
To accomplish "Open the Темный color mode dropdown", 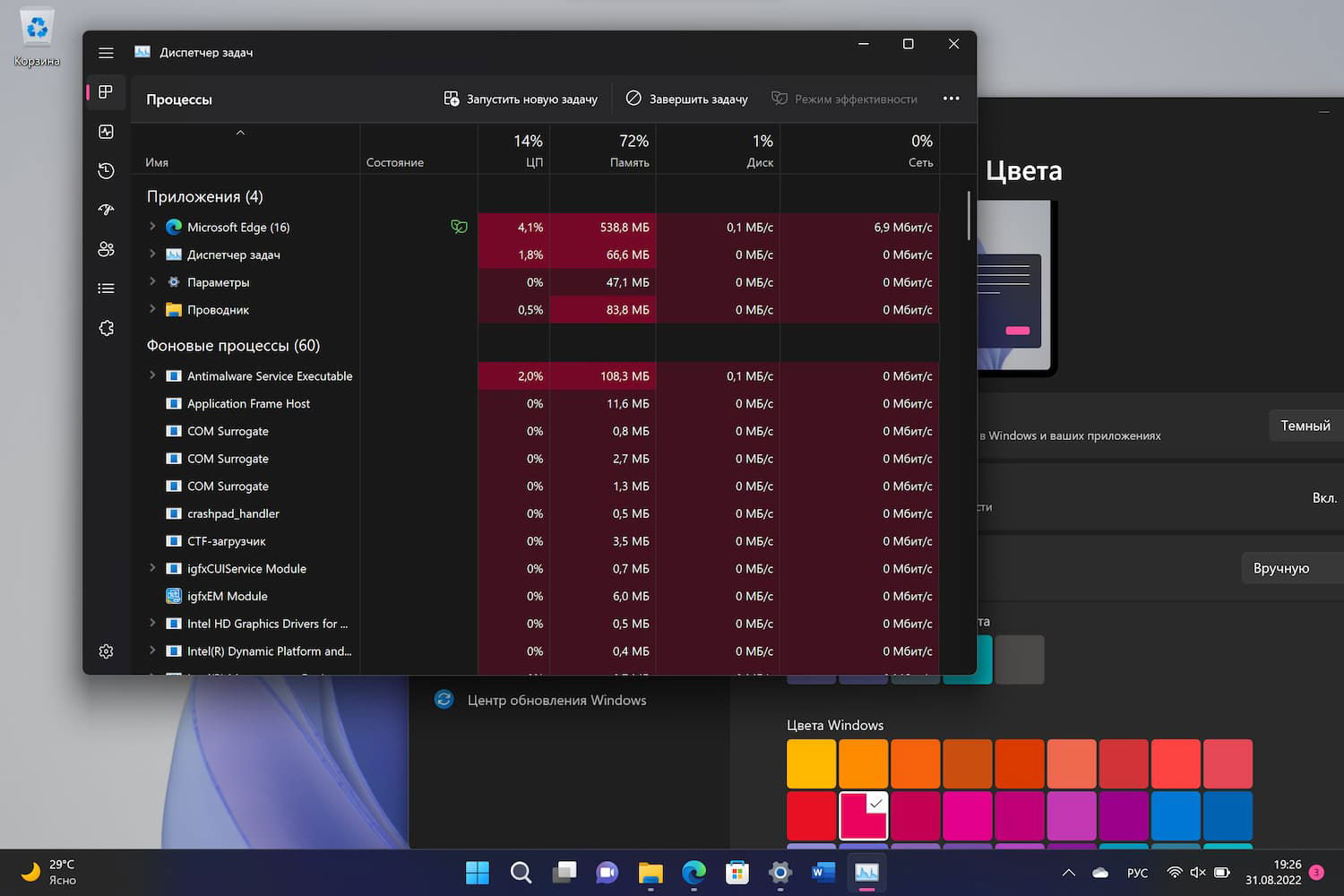I will pyautogui.click(x=1305, y=426).
